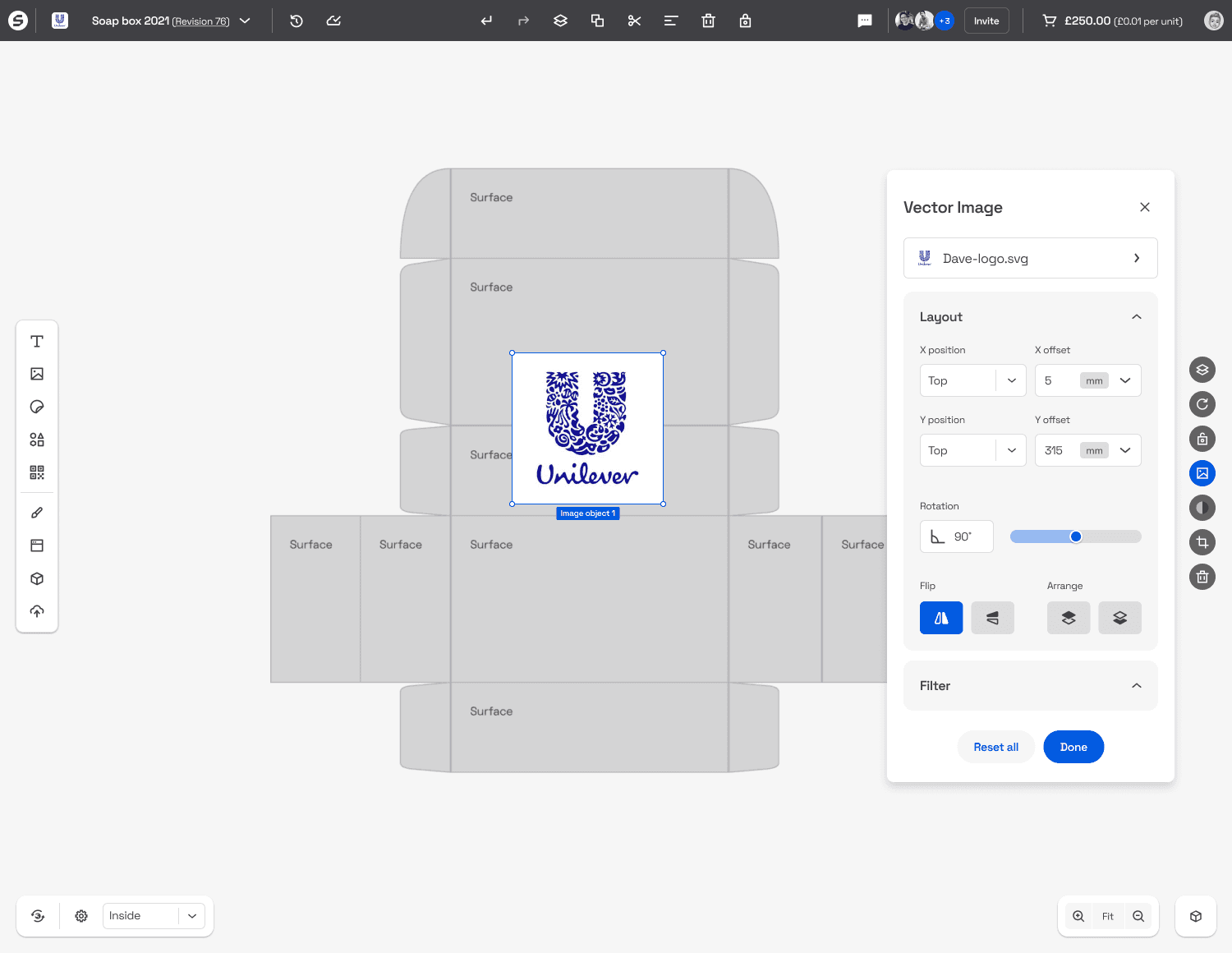Collapse the Filter section
This screenshot has height=953, width=1232.
(x=1137, y=686)
